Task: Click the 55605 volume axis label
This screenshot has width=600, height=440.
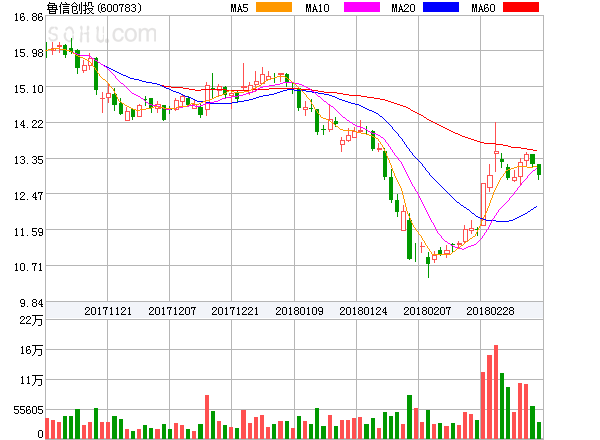Action: click(28, 411)
